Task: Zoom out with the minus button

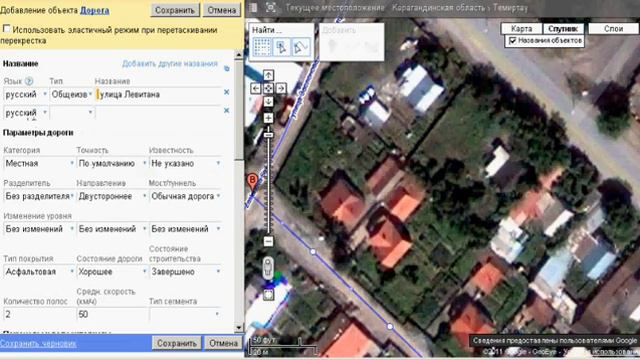Action: [x=268, y=241]
